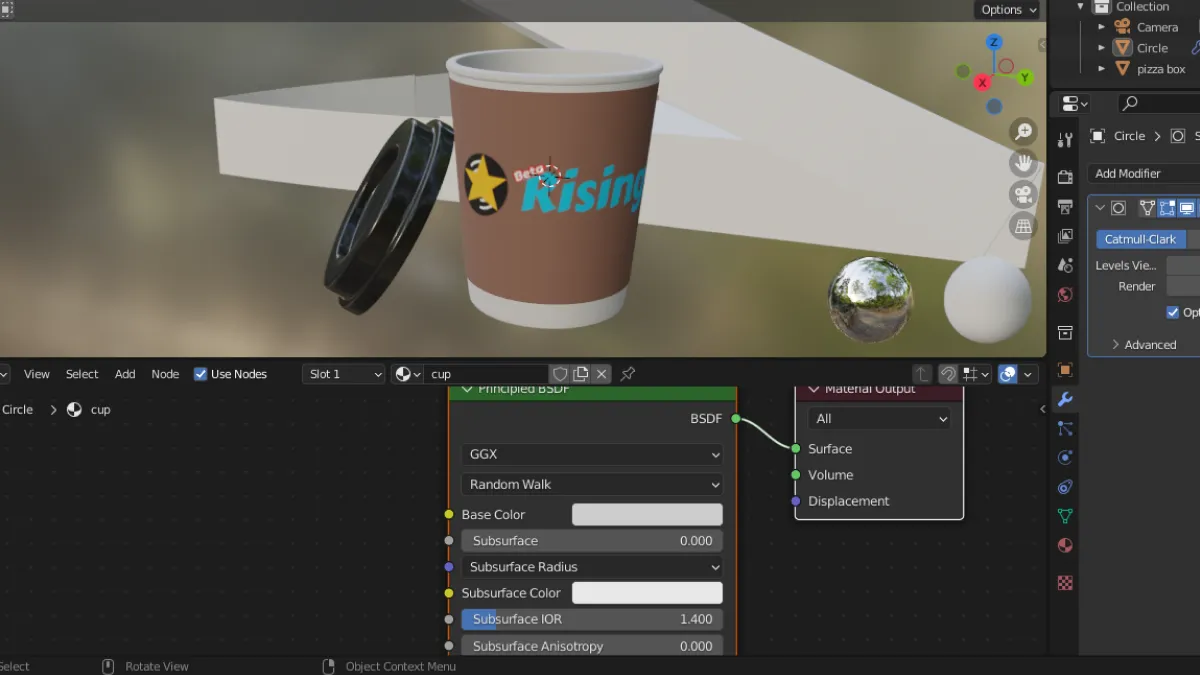Create a new material copy

[581, 374]
